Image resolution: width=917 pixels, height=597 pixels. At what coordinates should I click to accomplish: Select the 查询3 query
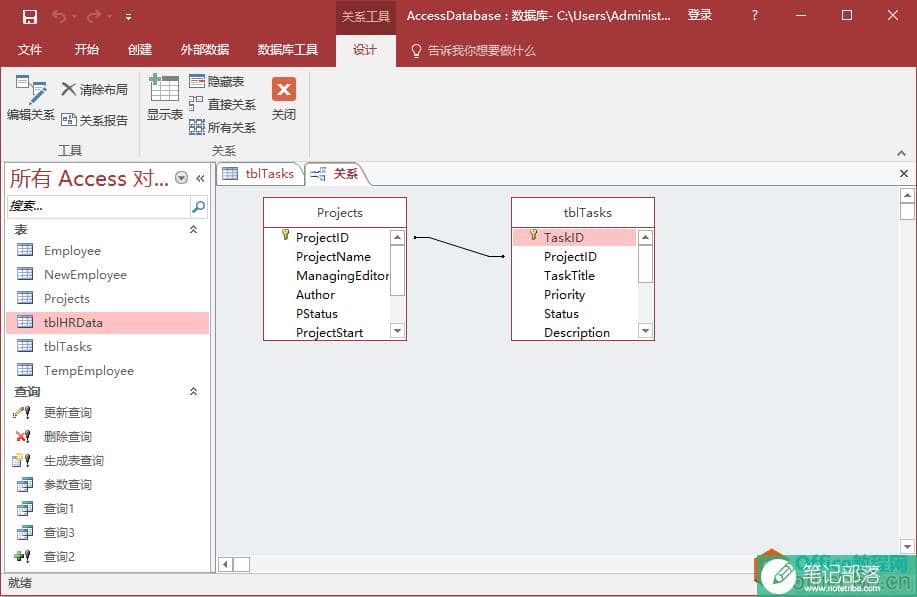pos(107,533)
